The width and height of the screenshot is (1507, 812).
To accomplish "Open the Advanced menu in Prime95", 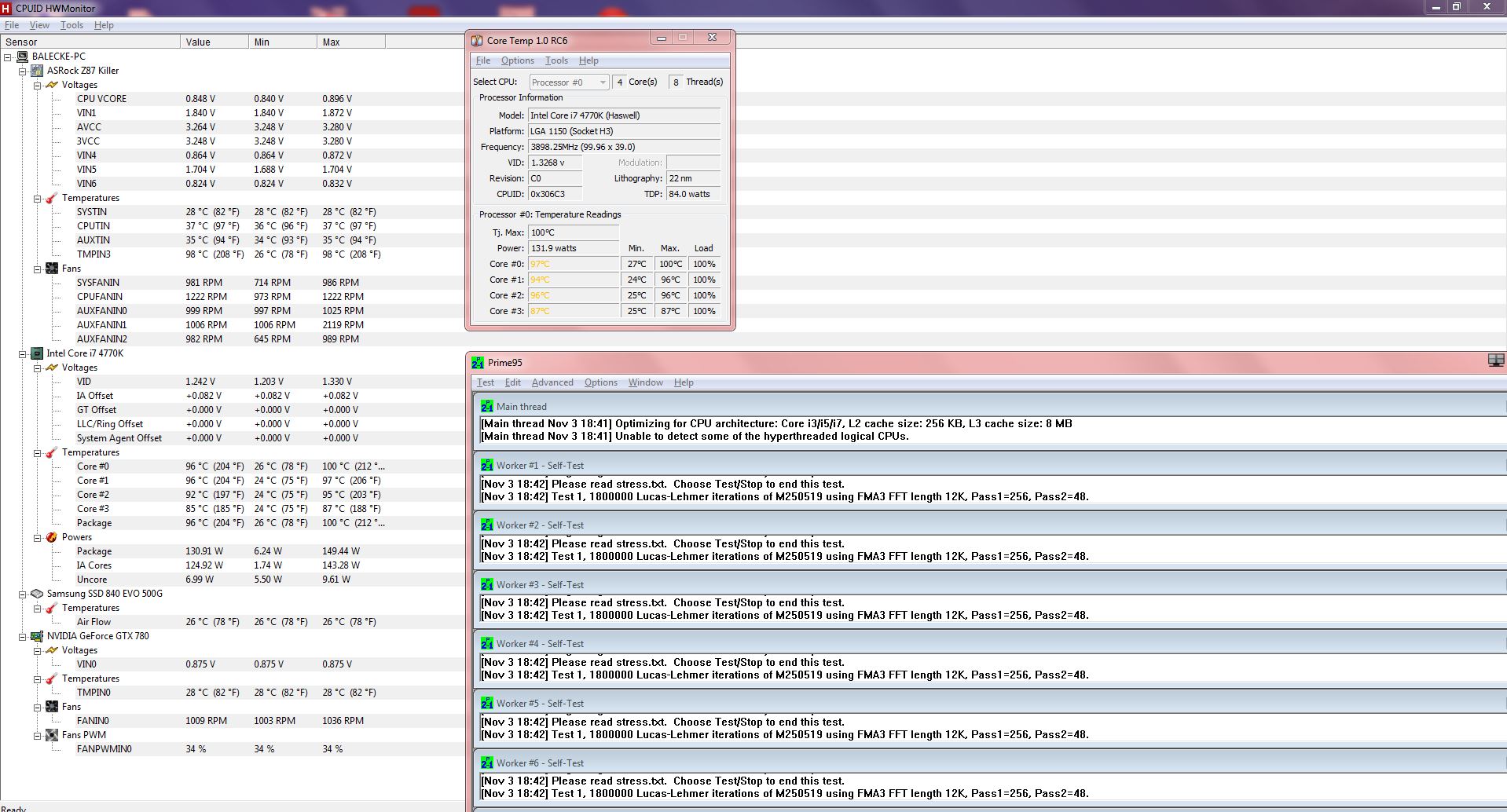I will [552, 382].
